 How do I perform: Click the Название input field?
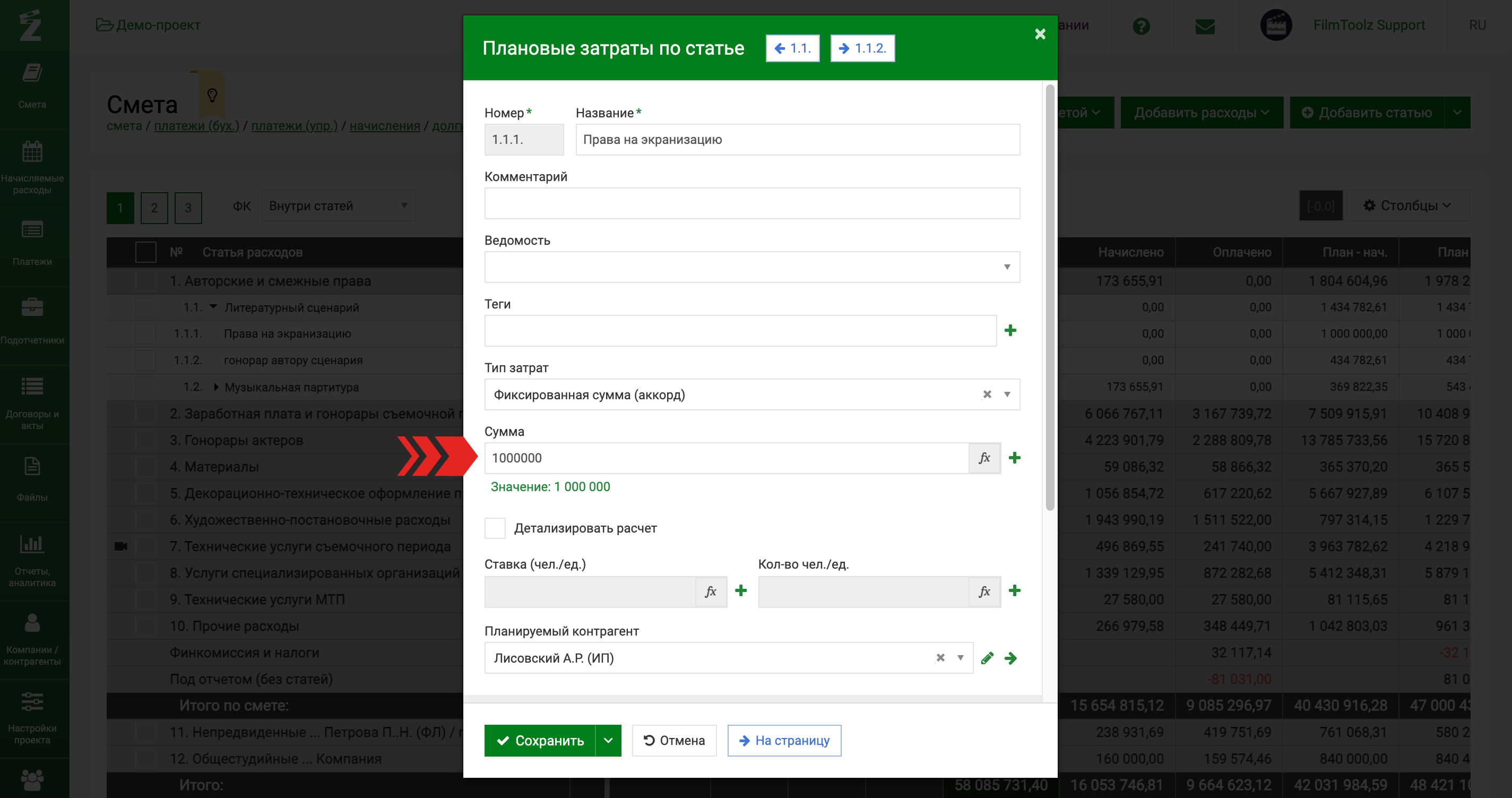798,140
